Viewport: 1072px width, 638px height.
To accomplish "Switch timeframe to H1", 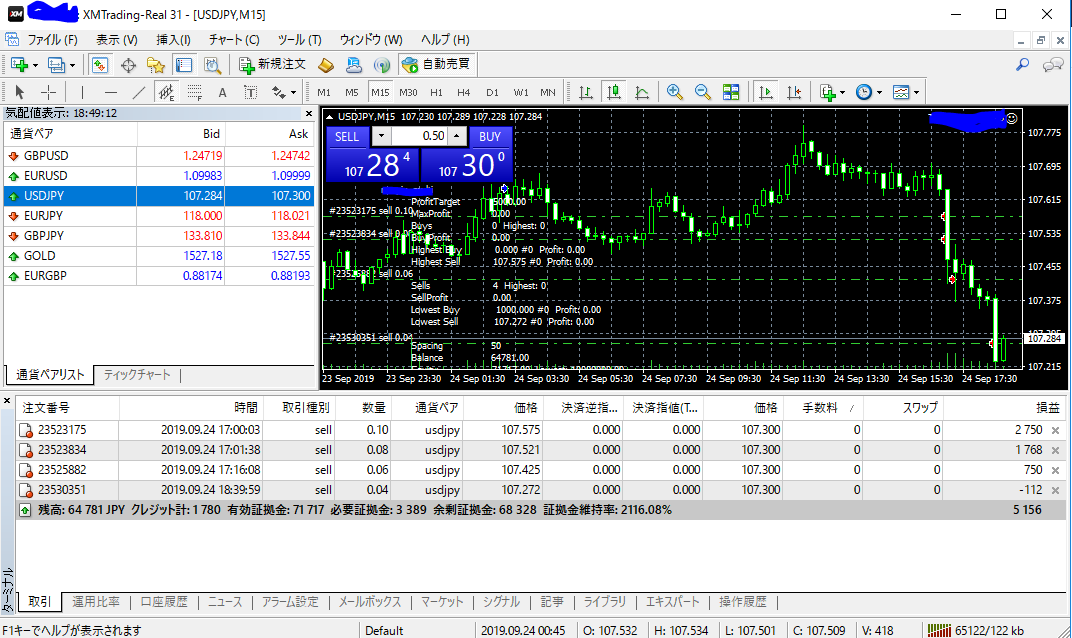I will pos(436,92).
